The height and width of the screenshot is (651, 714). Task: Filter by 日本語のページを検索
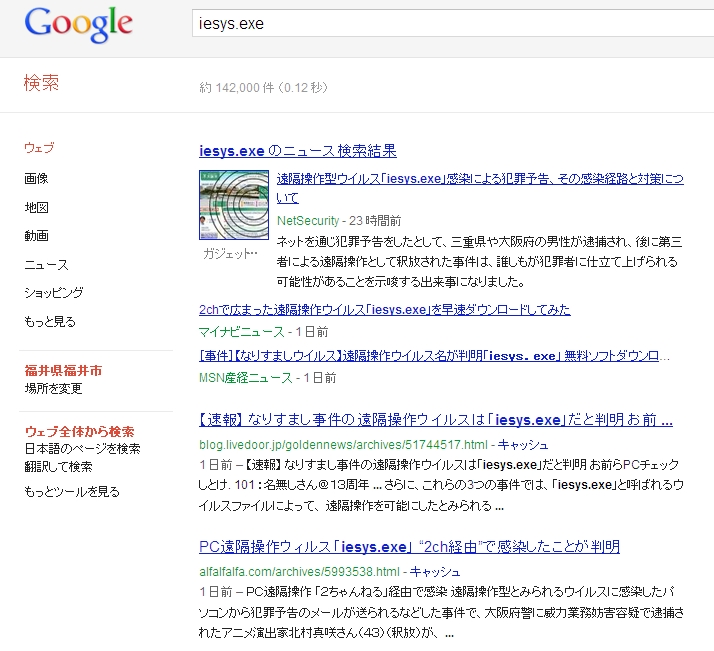[82, 449]
